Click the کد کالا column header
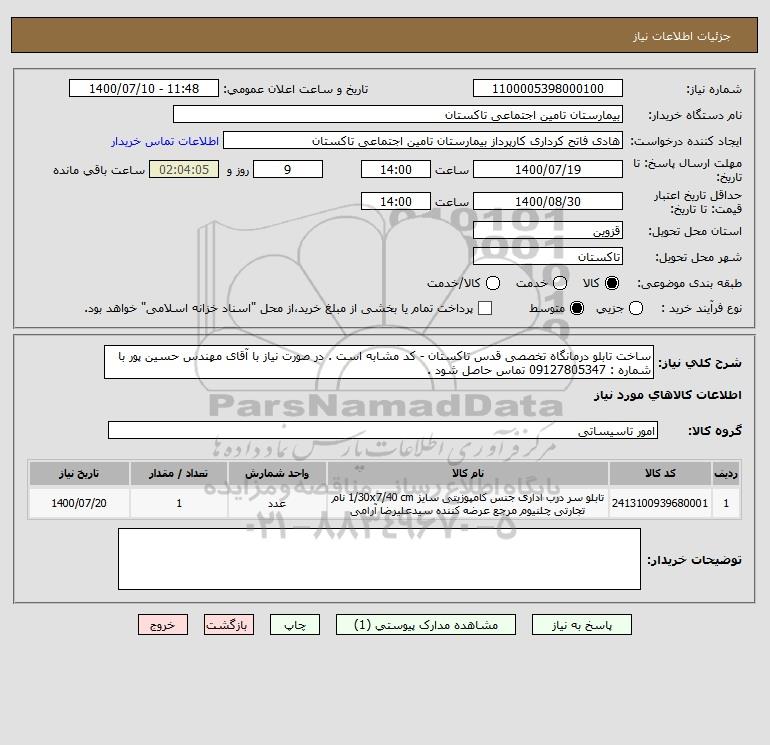The height and width of the screenshot is (745, 770). (x=660, y=473)
